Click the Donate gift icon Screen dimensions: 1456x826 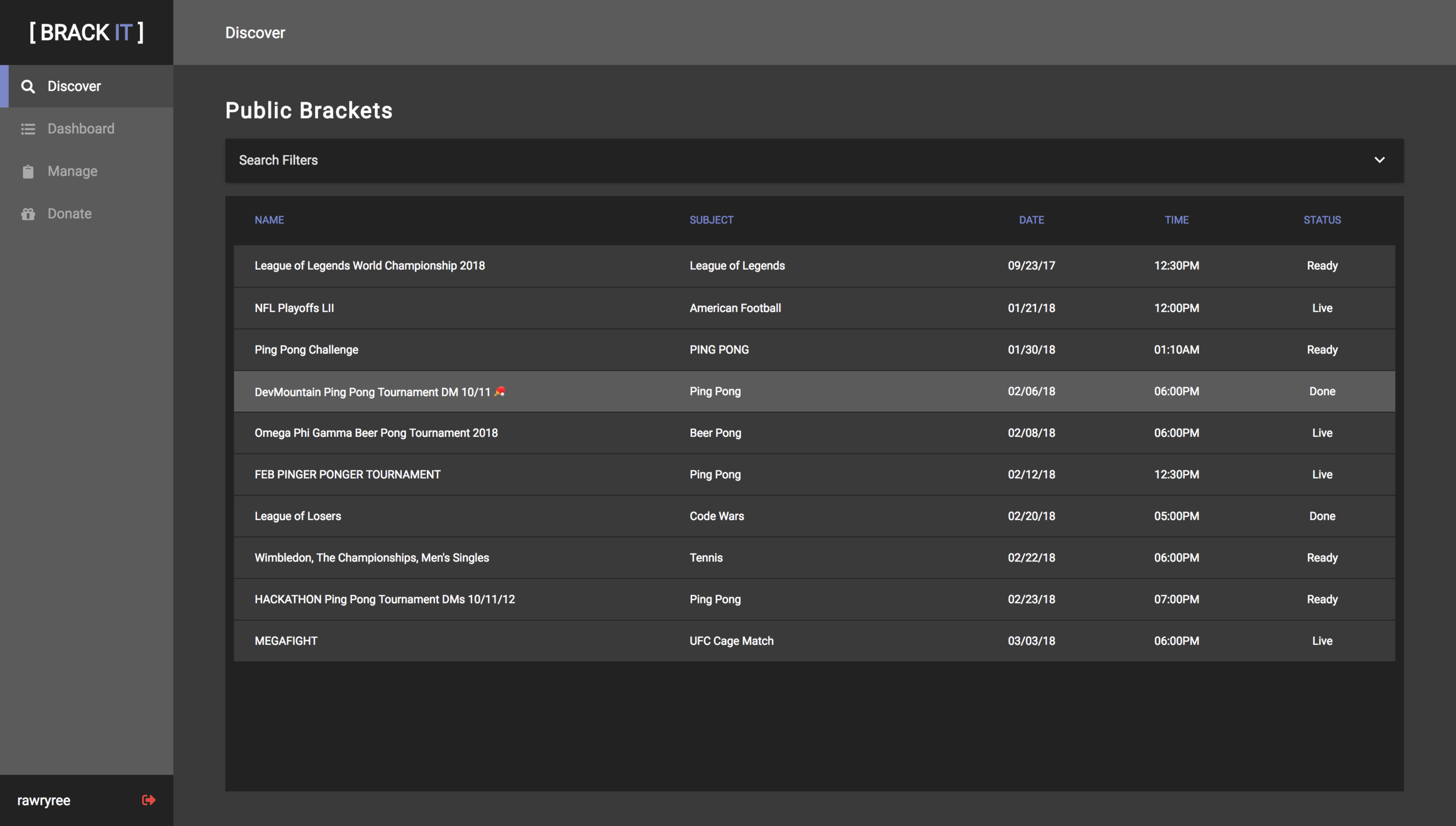tap(28, 214)
